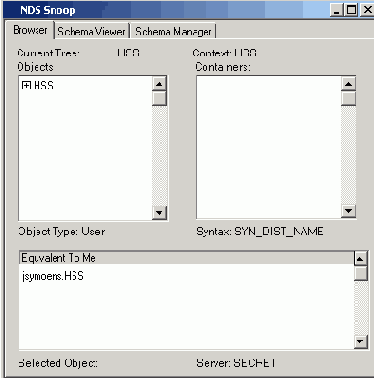This screenshot has height=378, width=374.
Task: Click the Objects list scrollbar thumb
Action: coord(159,98)
